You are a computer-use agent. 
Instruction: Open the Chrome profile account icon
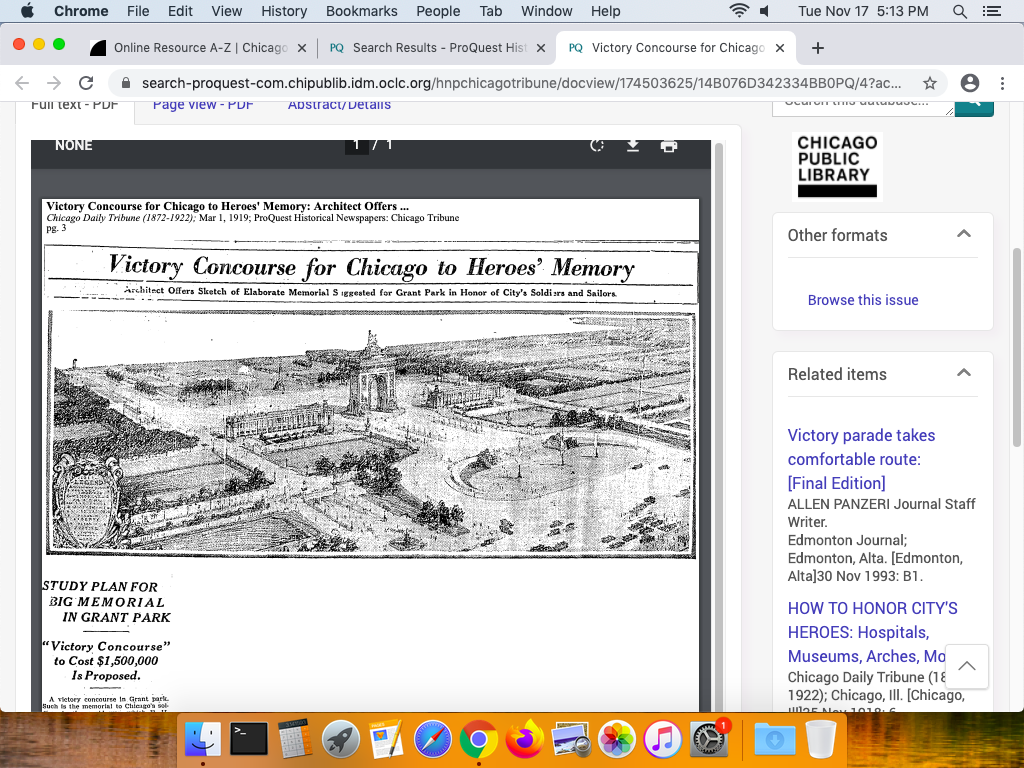click(x=969, y=83)
